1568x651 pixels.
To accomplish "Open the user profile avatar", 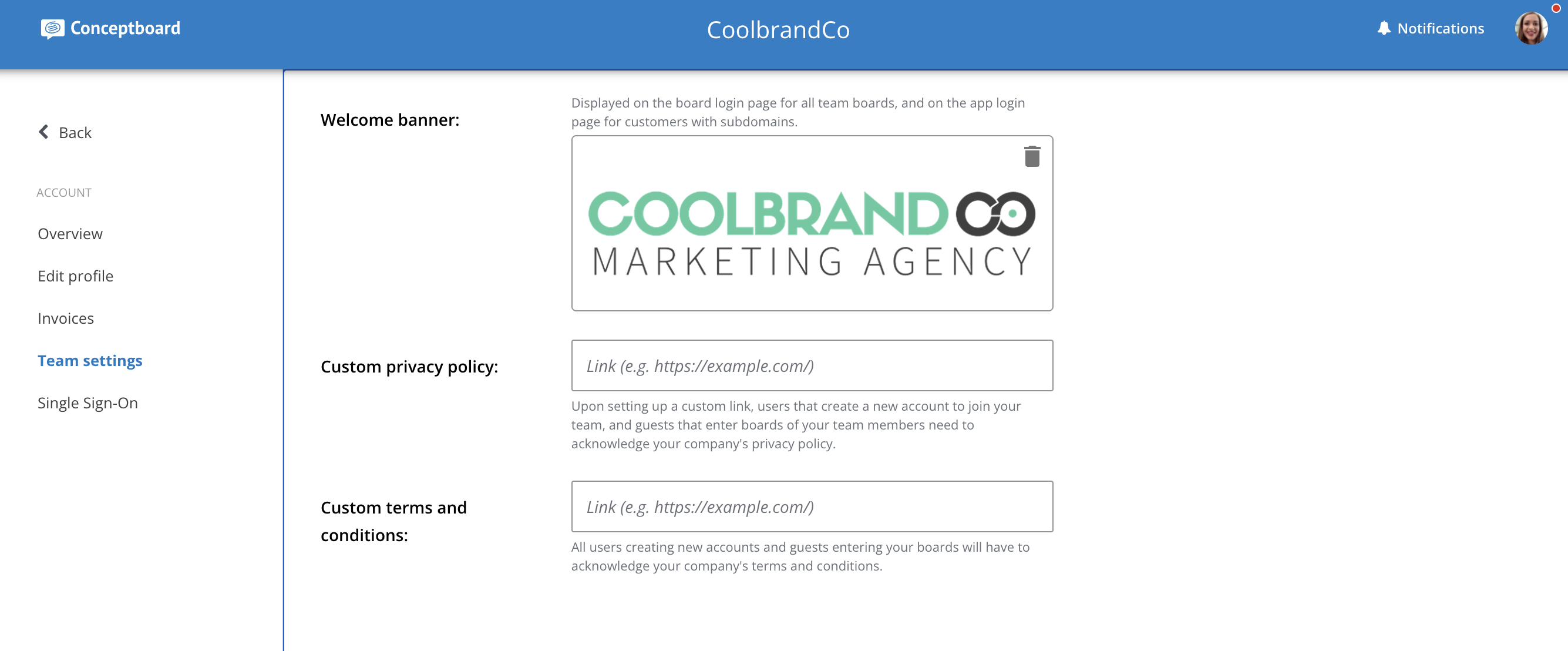I will [1532, 28].
